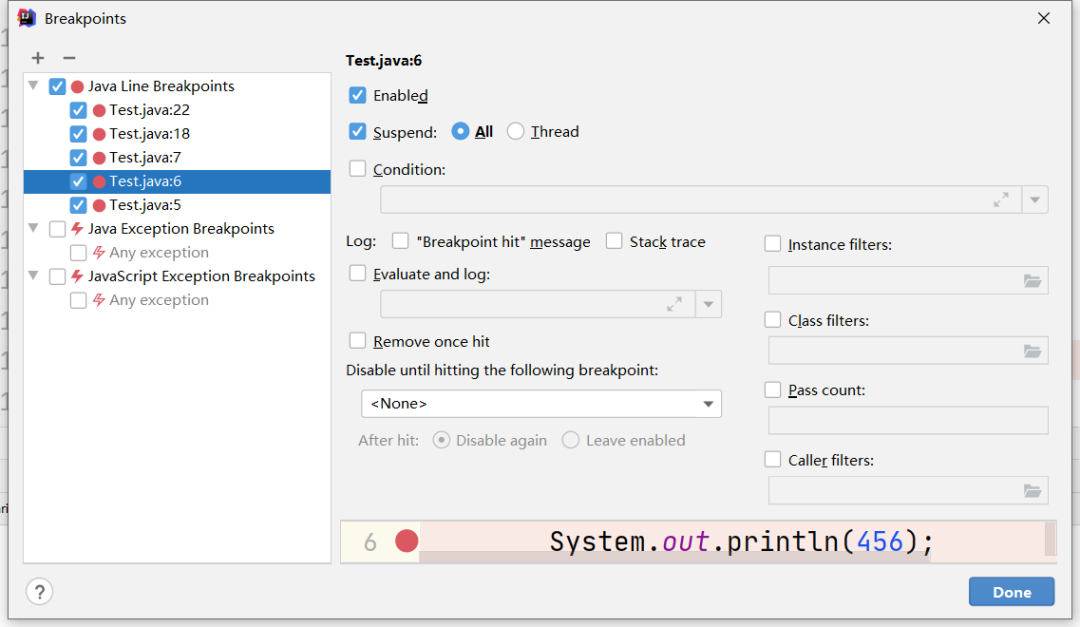Open the Disable until hitting breakpoint dropdown
This screenshot has width=1080, height=627.
coord(540,404)
